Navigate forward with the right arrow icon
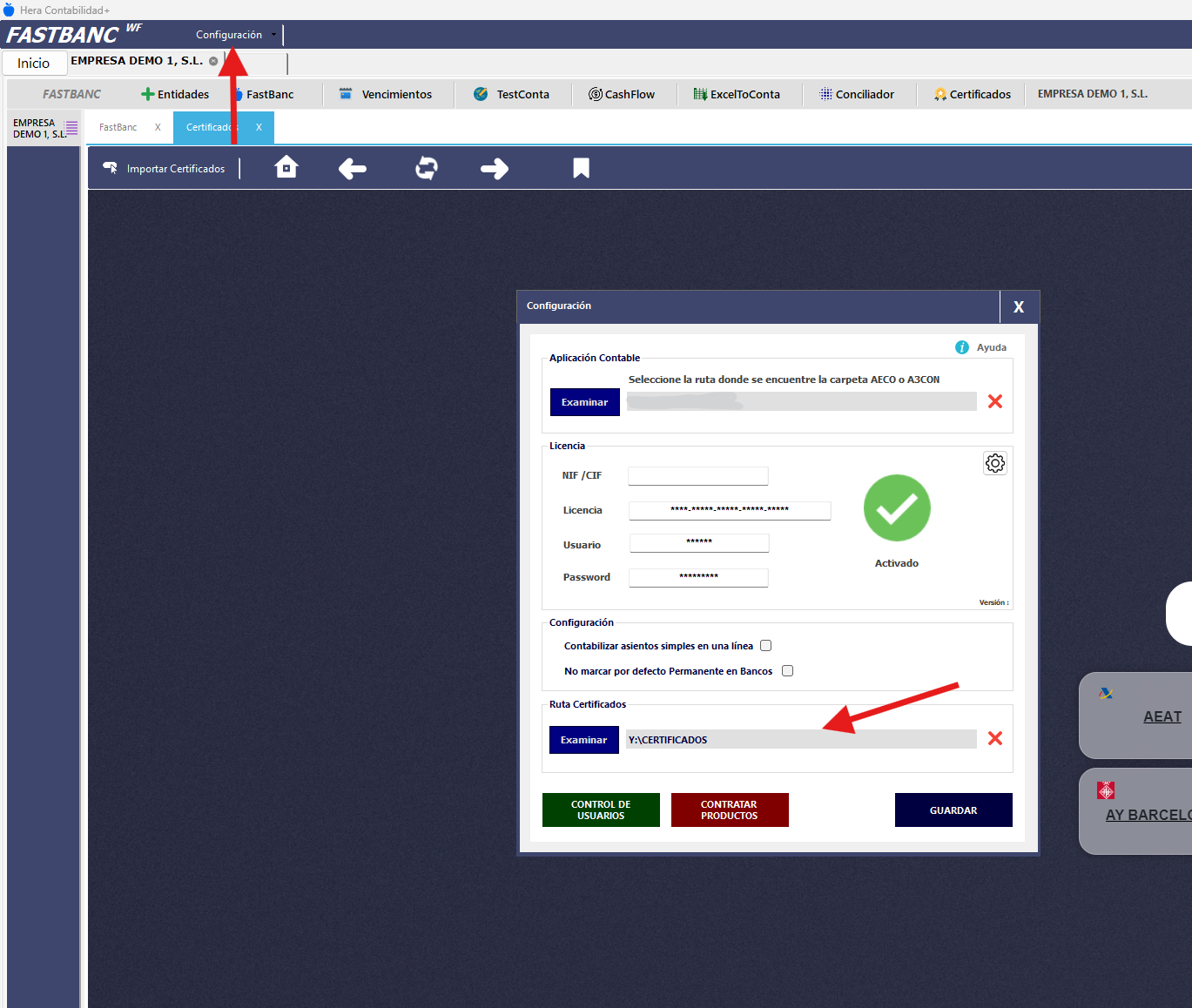Screen dimensions: 1192x1008 pyautogui.click(x=495, y=168)
